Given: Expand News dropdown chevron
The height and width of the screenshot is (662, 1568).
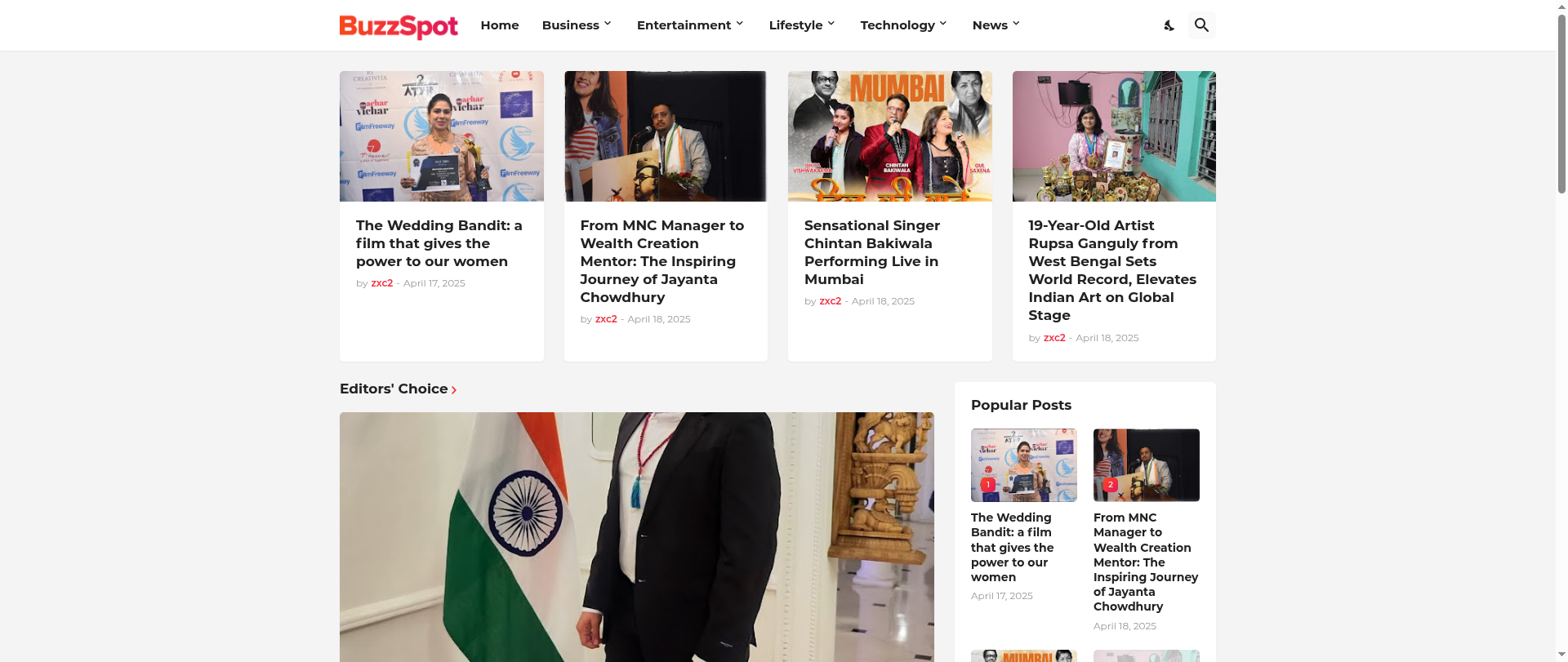Looking at the screenshot, I should 1016,24.
